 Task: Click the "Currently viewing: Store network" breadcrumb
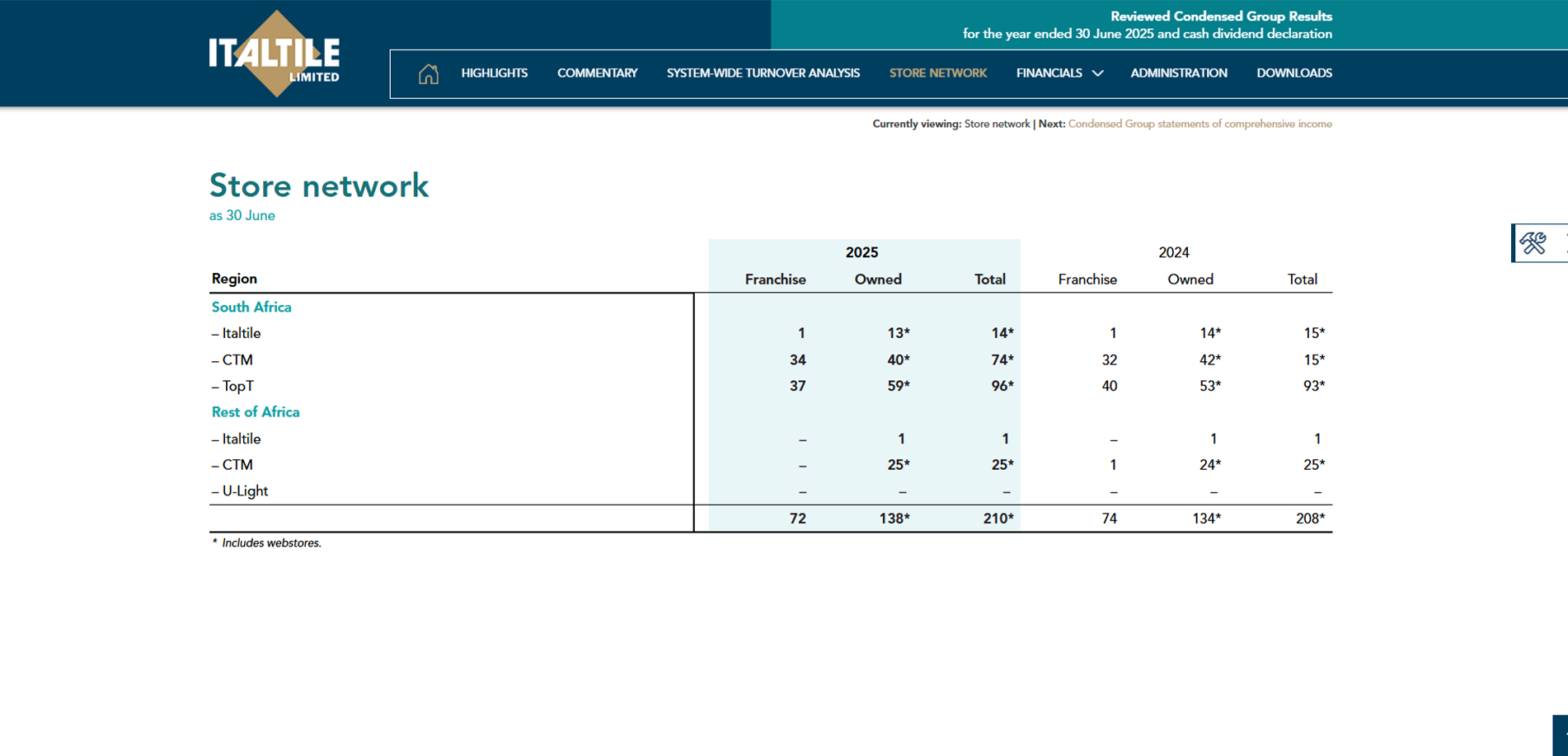[x=951, y=124]
